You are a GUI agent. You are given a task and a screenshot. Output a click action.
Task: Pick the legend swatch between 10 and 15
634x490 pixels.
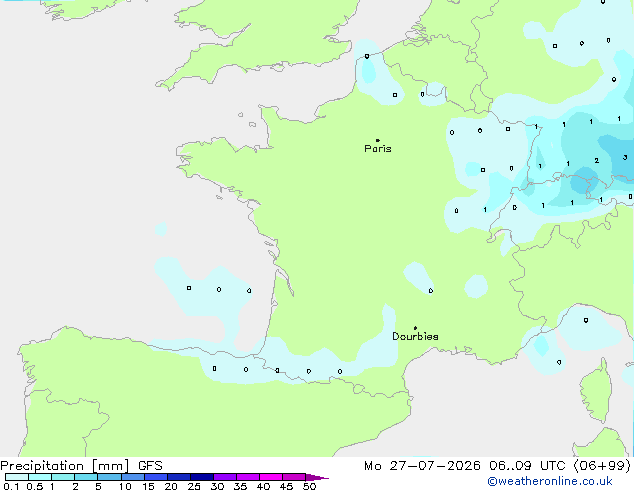pos(132,477)
